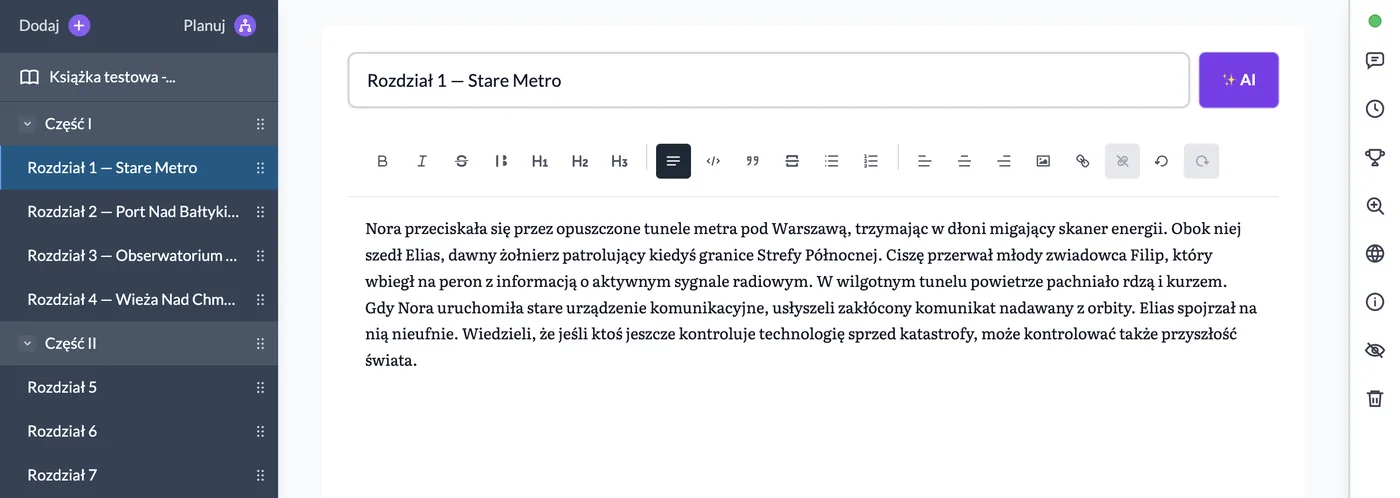Align text left

pos(925,161)
